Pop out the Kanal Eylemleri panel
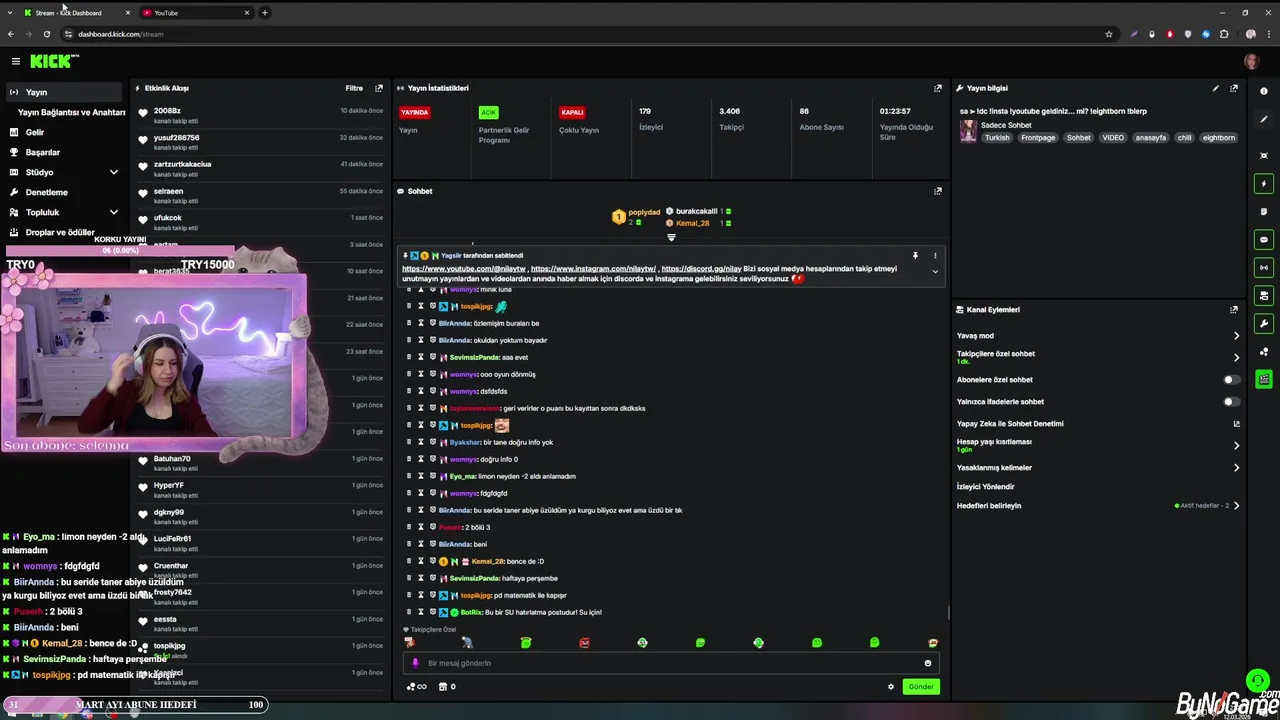 click(x=1234, y=310)
